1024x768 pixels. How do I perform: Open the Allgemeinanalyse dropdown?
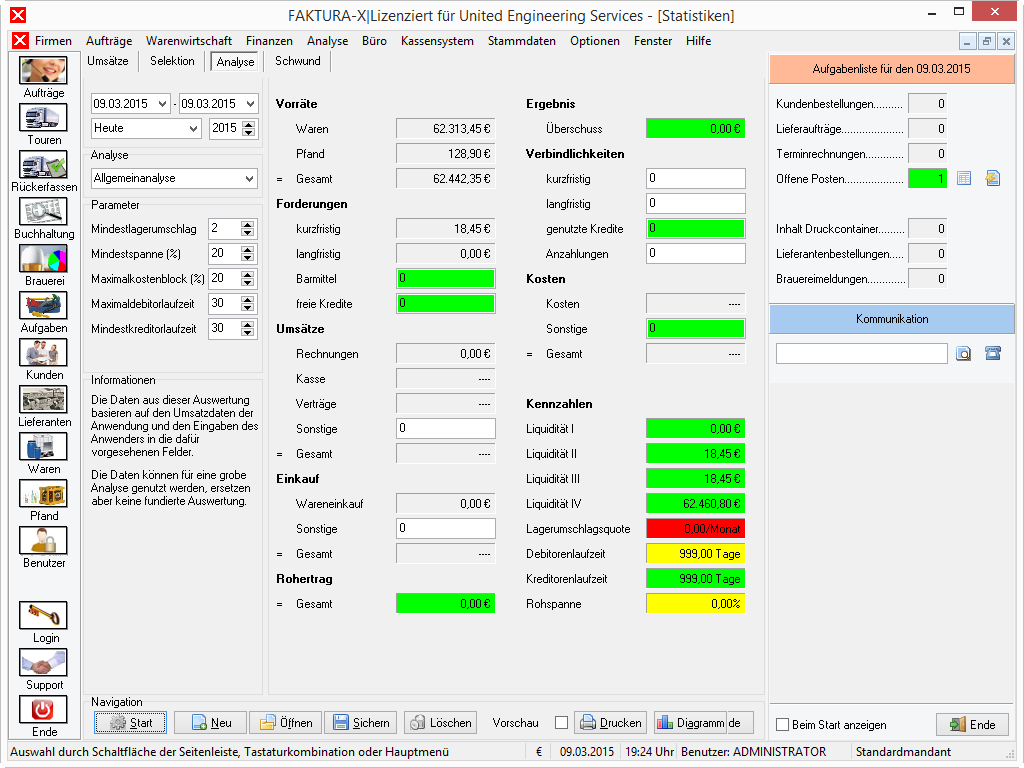click(249, 178)
